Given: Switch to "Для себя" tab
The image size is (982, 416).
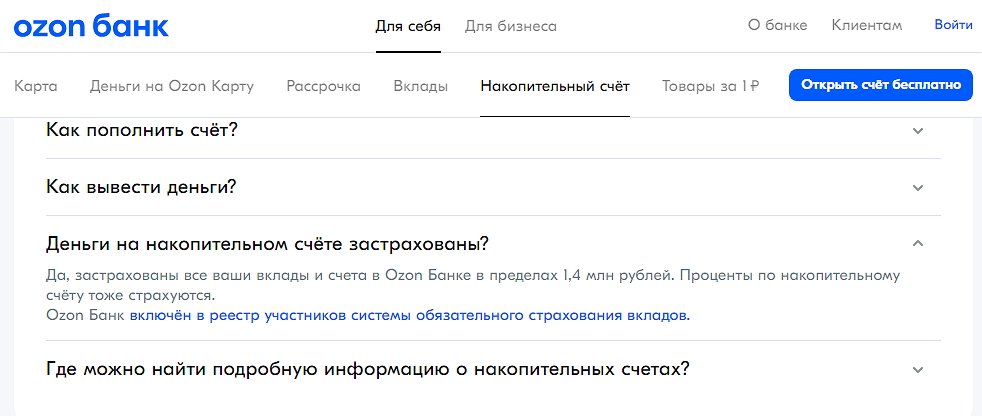Looking at the screenshot, I should point(407,26).
